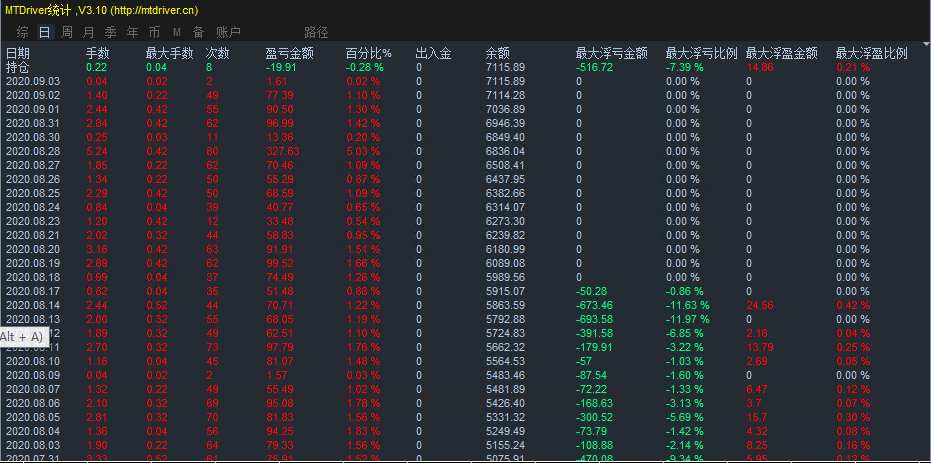Open the mtdriver.cn link in title
This screenshot has height=463, width=931.
pyautogui.click(x=155, y=9)
